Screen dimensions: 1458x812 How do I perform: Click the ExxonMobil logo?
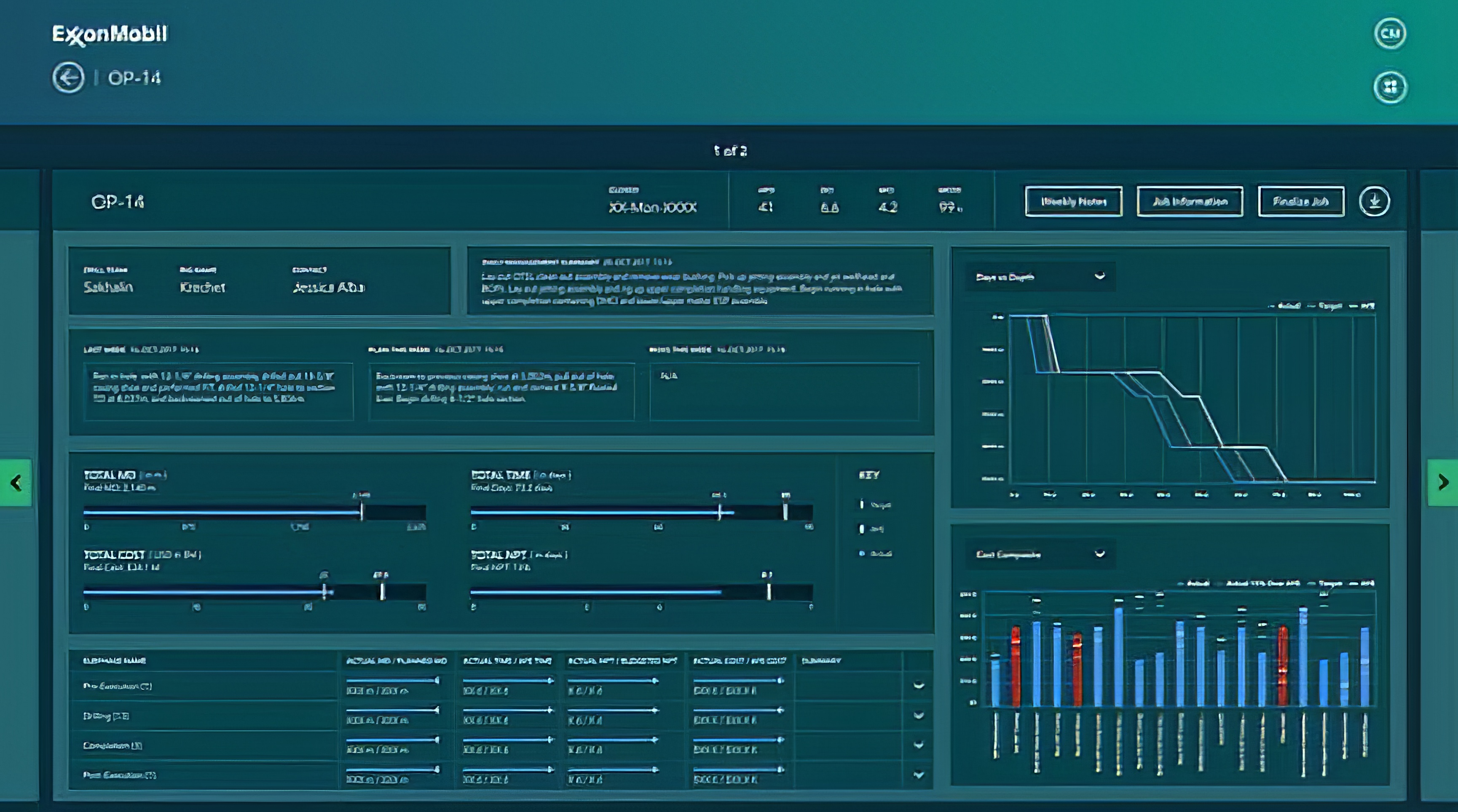click(110, 35)
